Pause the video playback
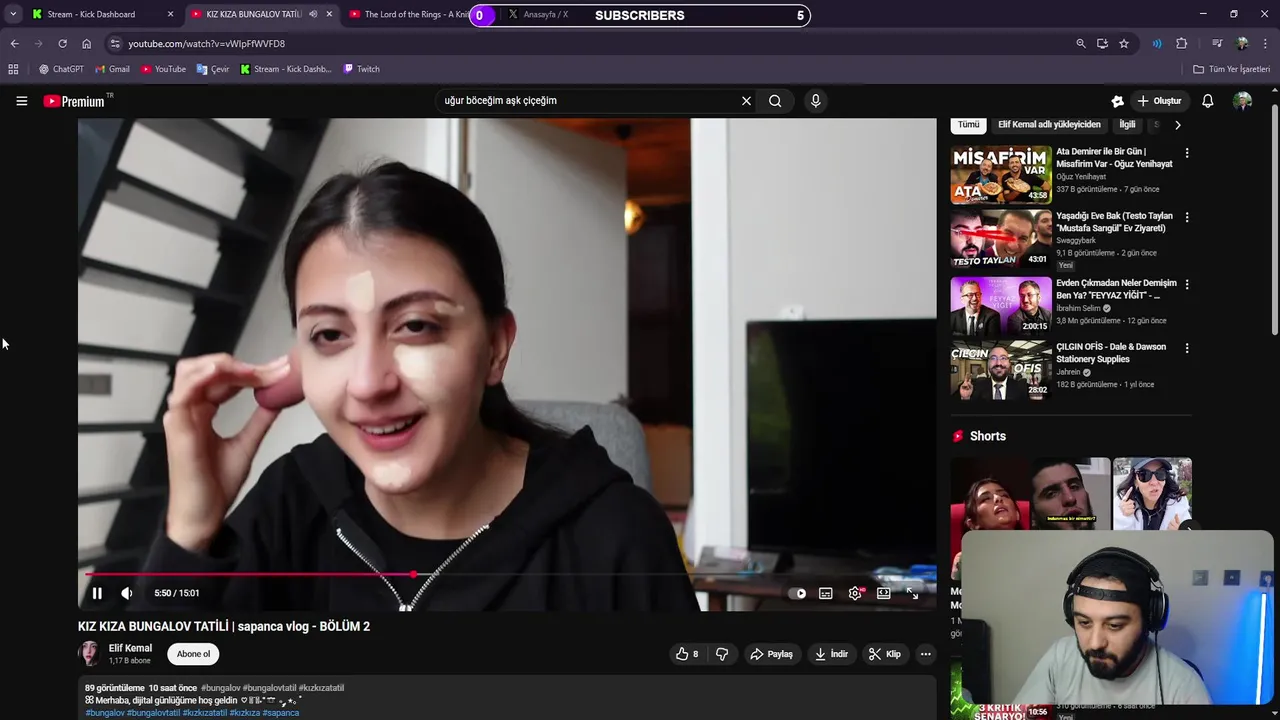 click(97, 593)
